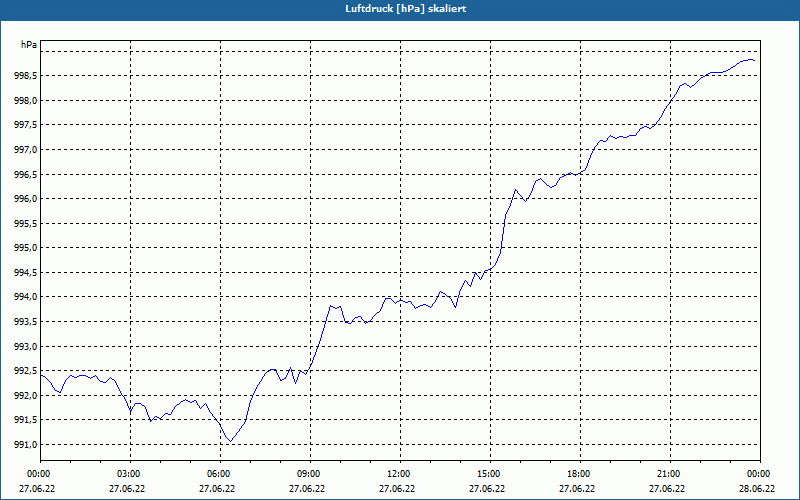Click the '995,5' y-axis value
This screenshot has width=800, height=500.
(27, 223)
